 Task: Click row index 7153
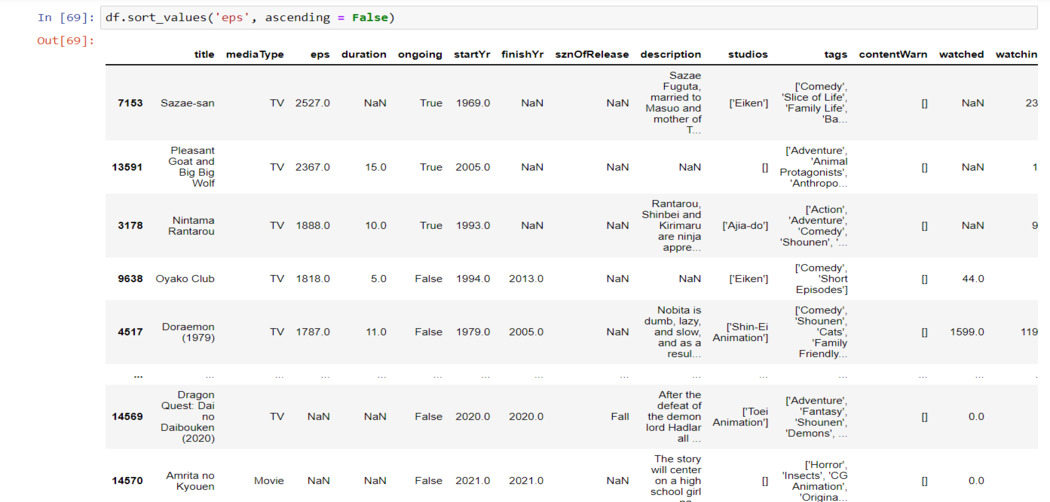(x=130, y=103)
